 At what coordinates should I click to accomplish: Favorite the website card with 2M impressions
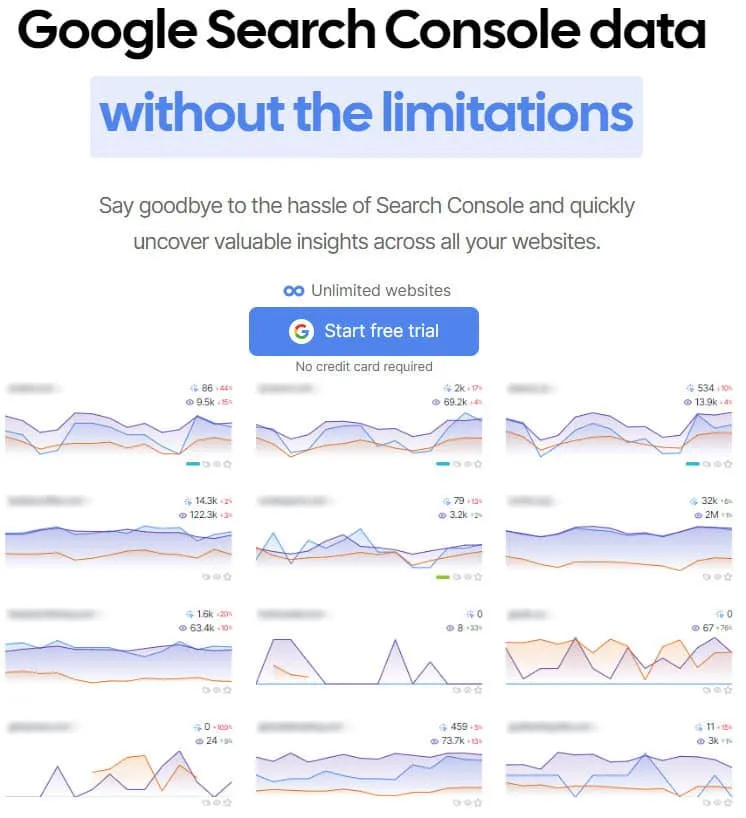[727, 575]
